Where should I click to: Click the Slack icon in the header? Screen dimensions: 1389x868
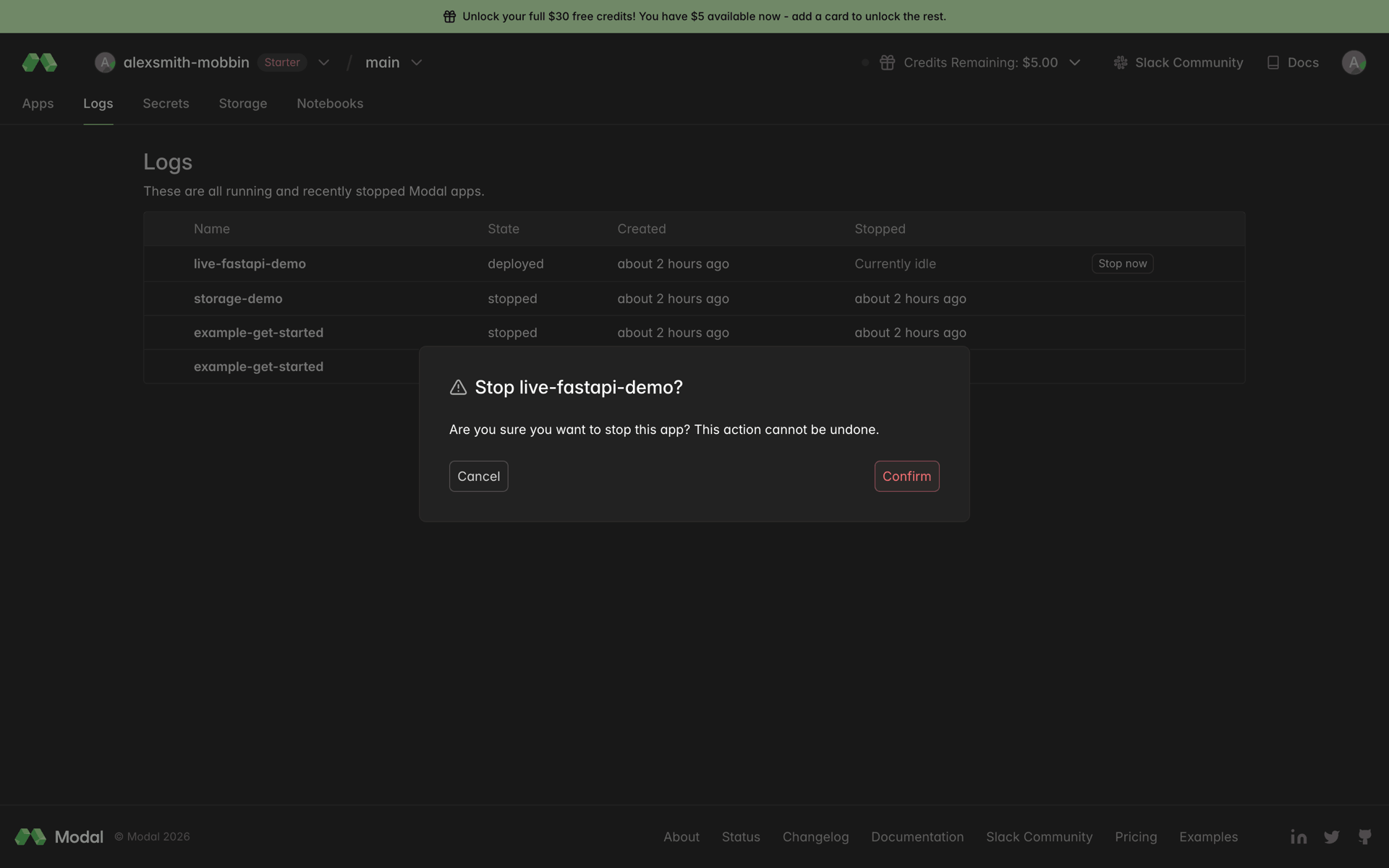click(x=1121, y=63)
